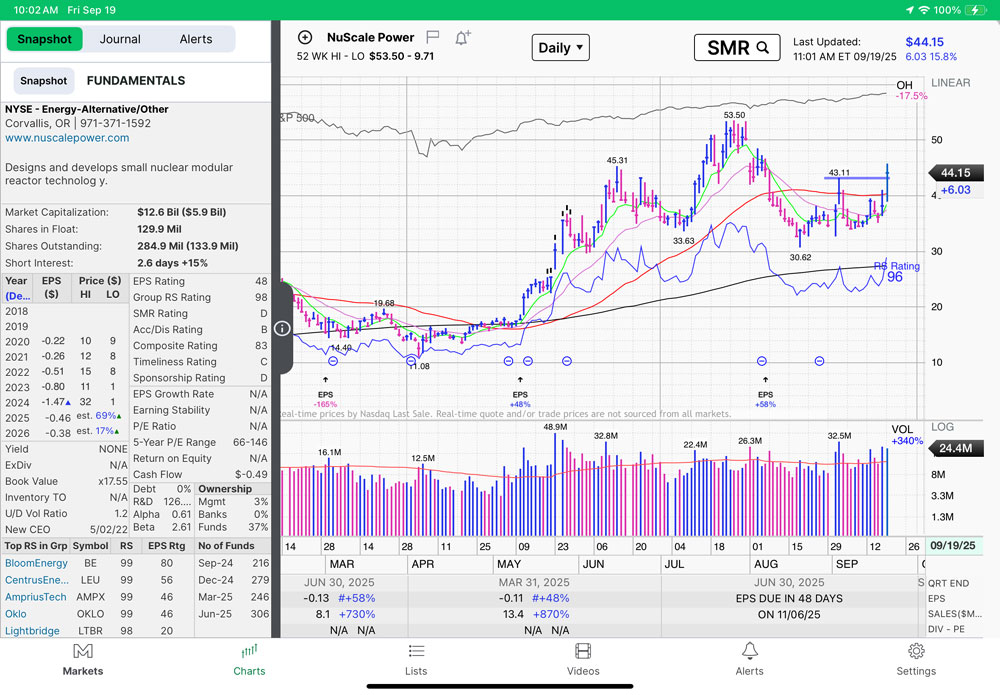Open bottom bar Alerts bell
Image resolution: width=1000 pixels, height=695 pixels.
pyautogui.click(x=749, y=659)
